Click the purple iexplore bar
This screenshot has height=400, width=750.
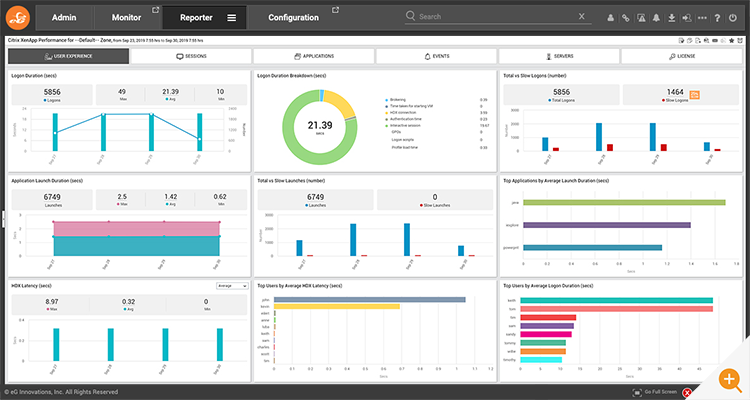[x=607, y=225]
